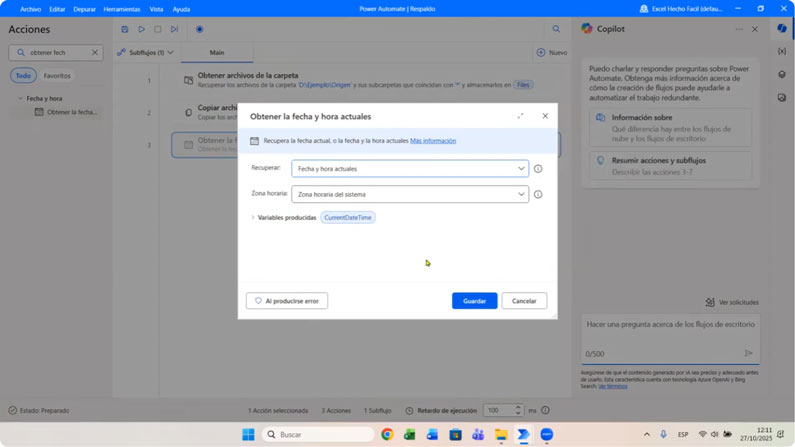Start the recorder from toolbar
Image resolution: width=795 pixels, height=447 pixels.
click(200, 29)
